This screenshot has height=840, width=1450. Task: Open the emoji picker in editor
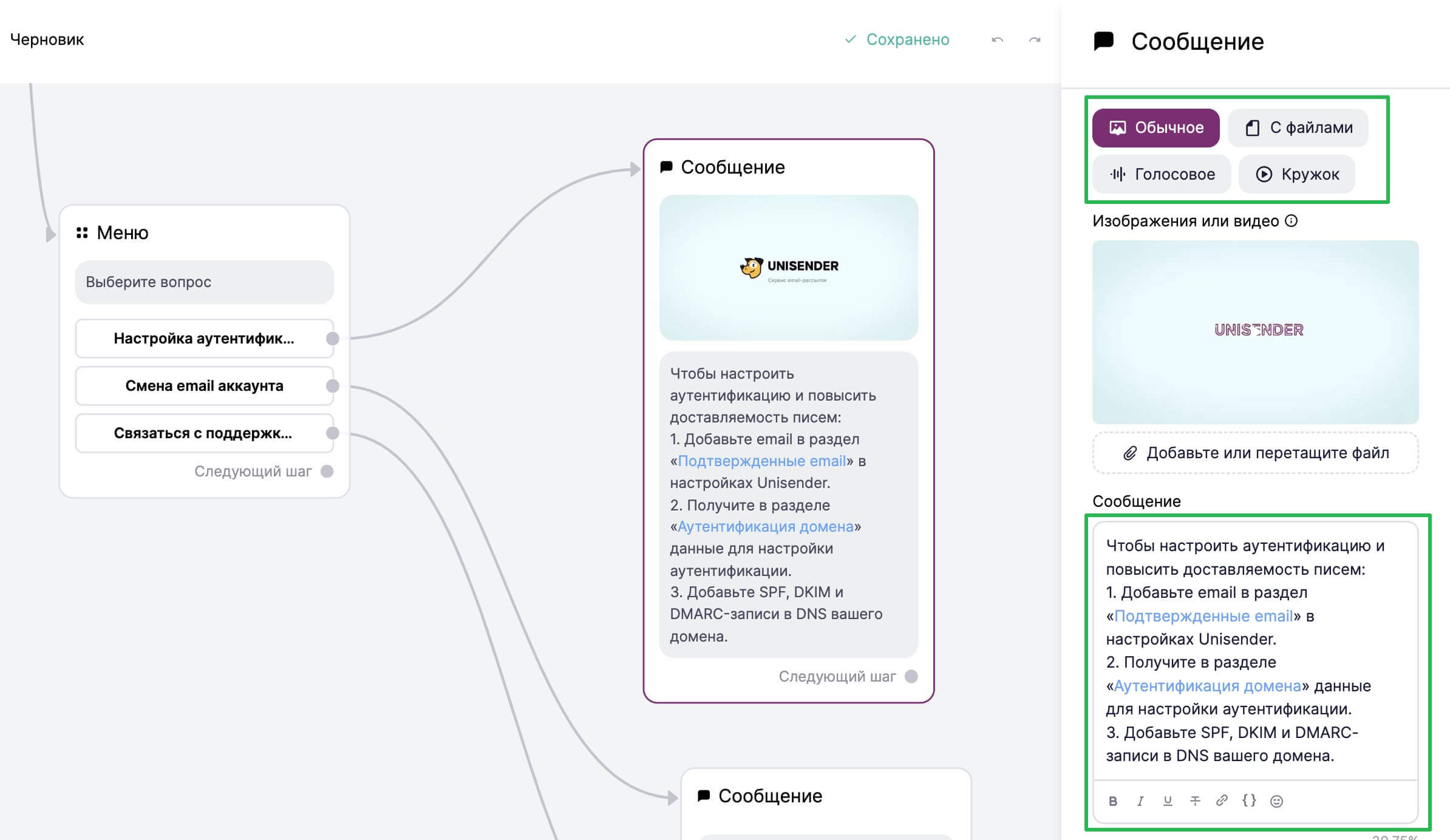coord(1276,801)
